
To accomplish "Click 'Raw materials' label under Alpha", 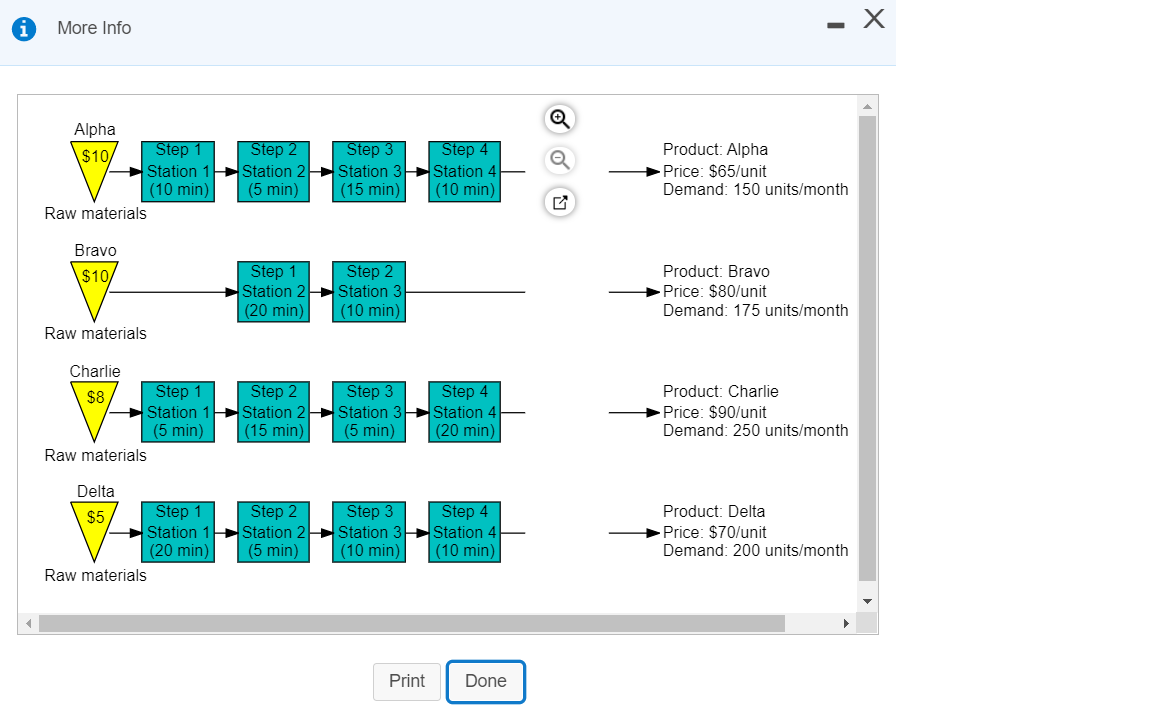I will pos(96,214).
